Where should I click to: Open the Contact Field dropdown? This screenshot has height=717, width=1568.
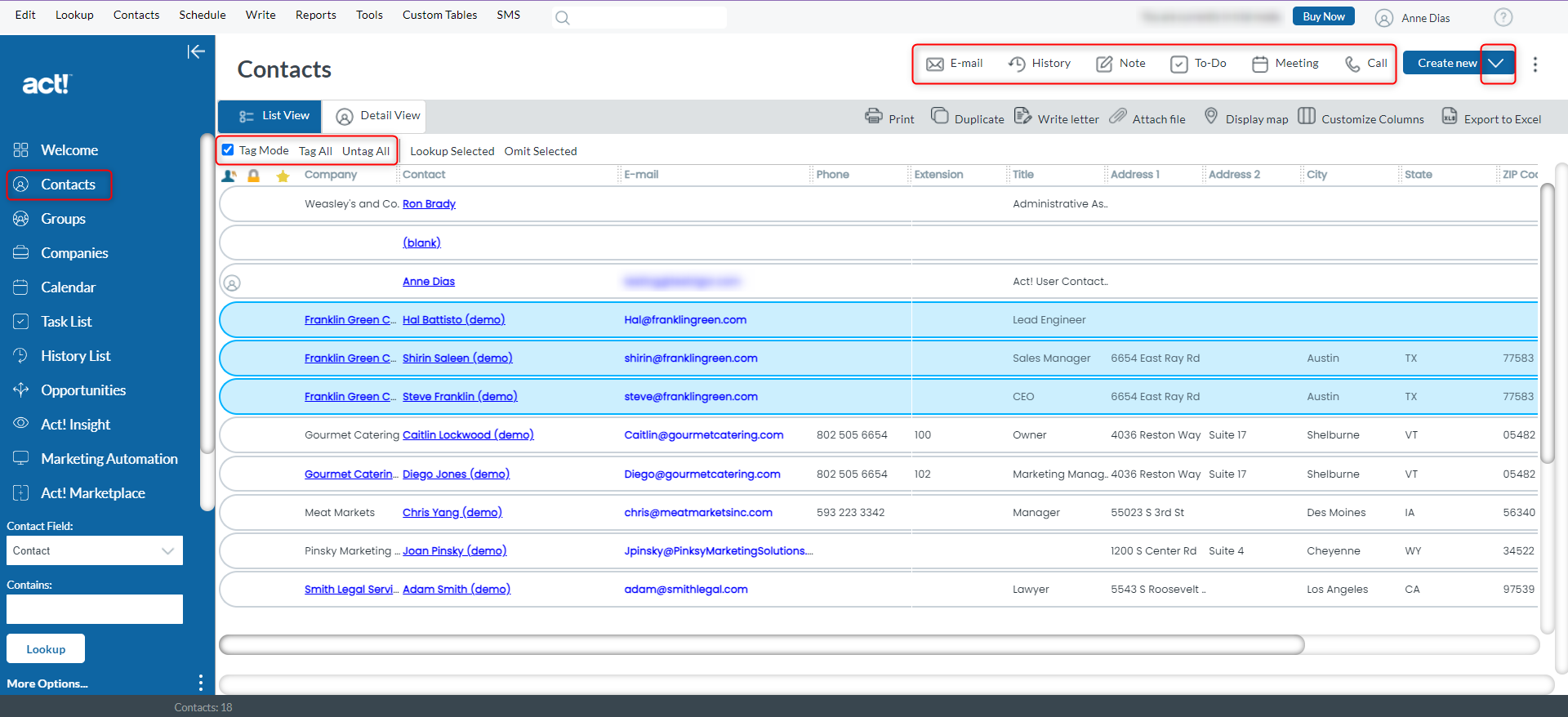[x=95, y=550]
